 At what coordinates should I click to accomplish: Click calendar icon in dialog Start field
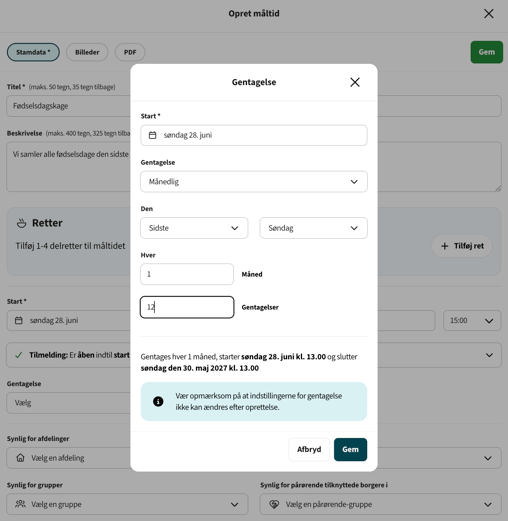152,135
